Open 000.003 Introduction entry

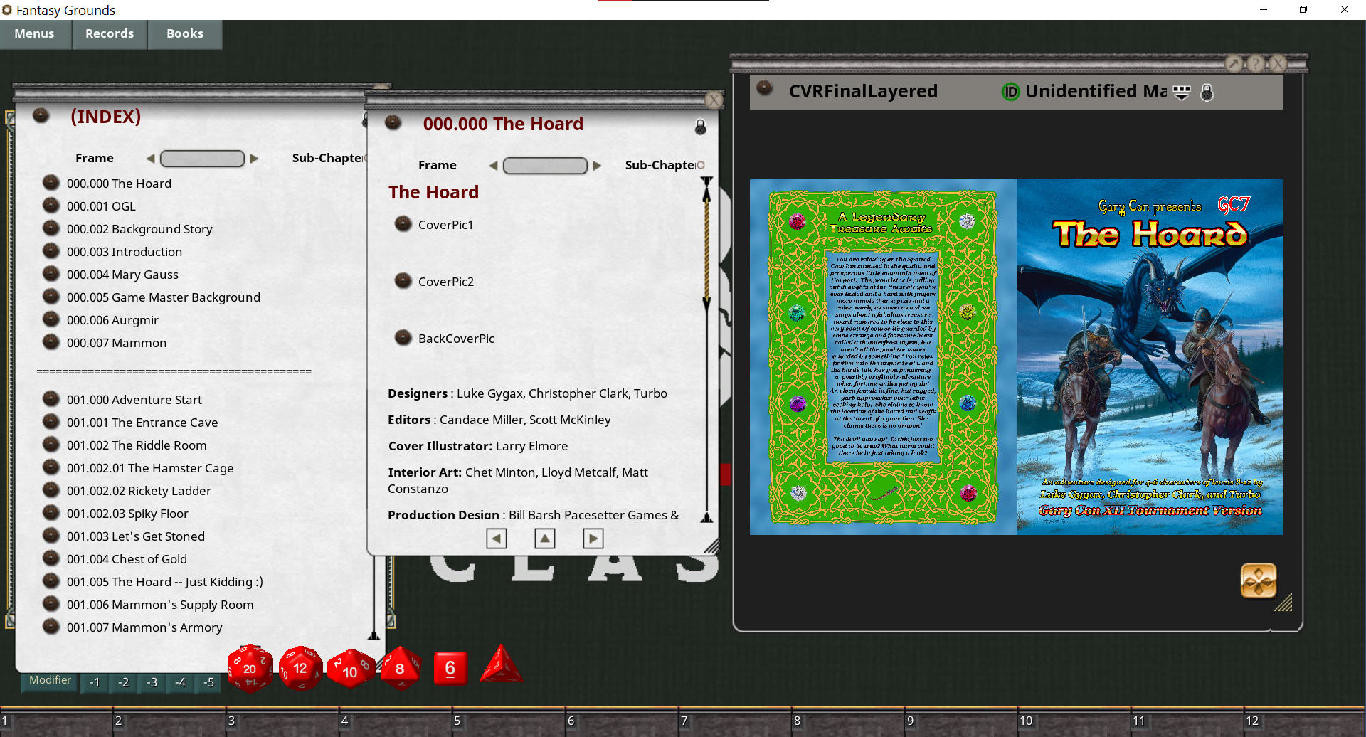point(125,251)
